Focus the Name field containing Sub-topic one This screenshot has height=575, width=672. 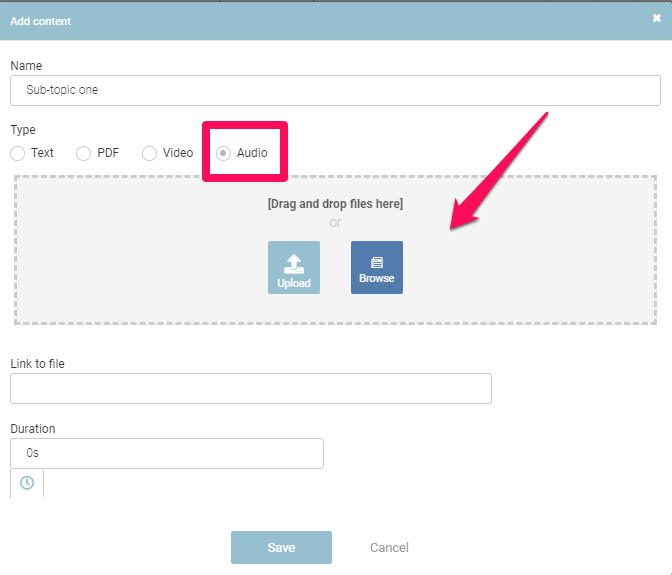[335, 90]
